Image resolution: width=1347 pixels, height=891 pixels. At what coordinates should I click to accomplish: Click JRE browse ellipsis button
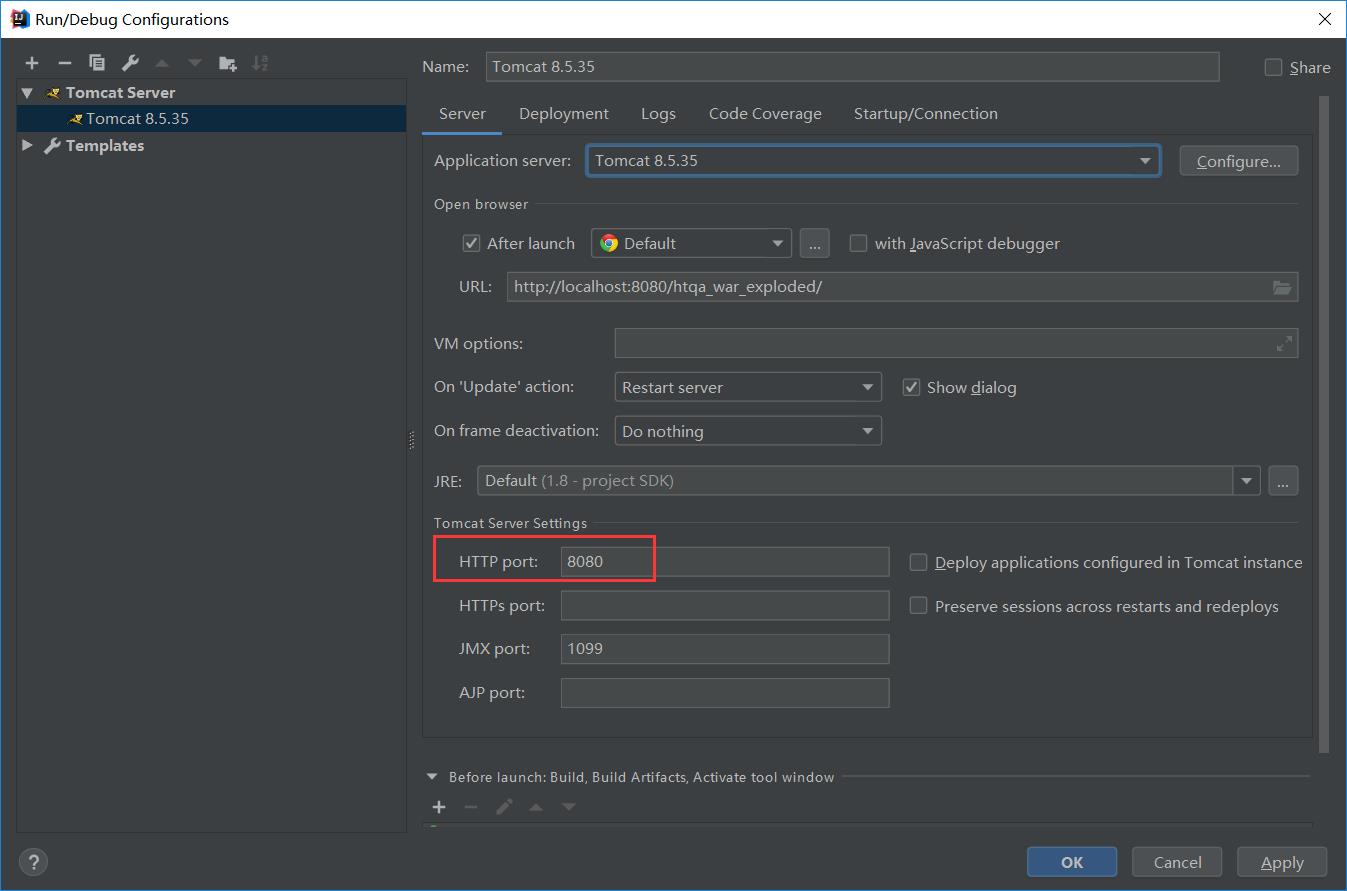pyautogui.click(x=1283, y=481)
